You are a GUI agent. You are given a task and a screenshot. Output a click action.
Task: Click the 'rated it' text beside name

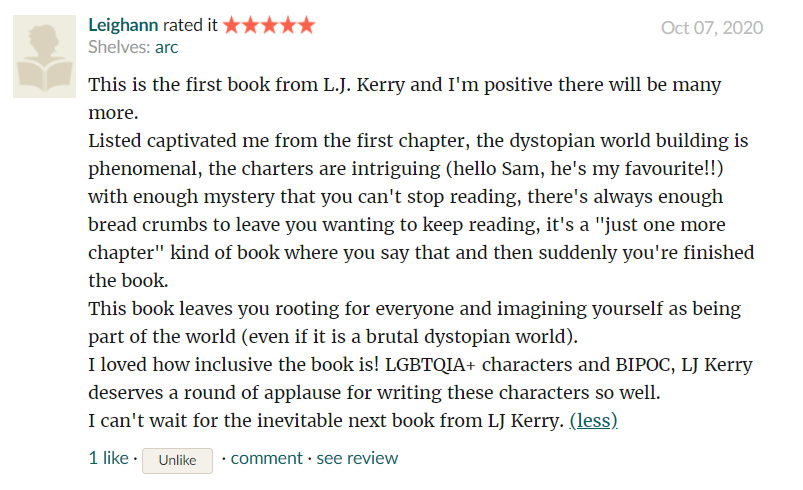pos(190,25)
